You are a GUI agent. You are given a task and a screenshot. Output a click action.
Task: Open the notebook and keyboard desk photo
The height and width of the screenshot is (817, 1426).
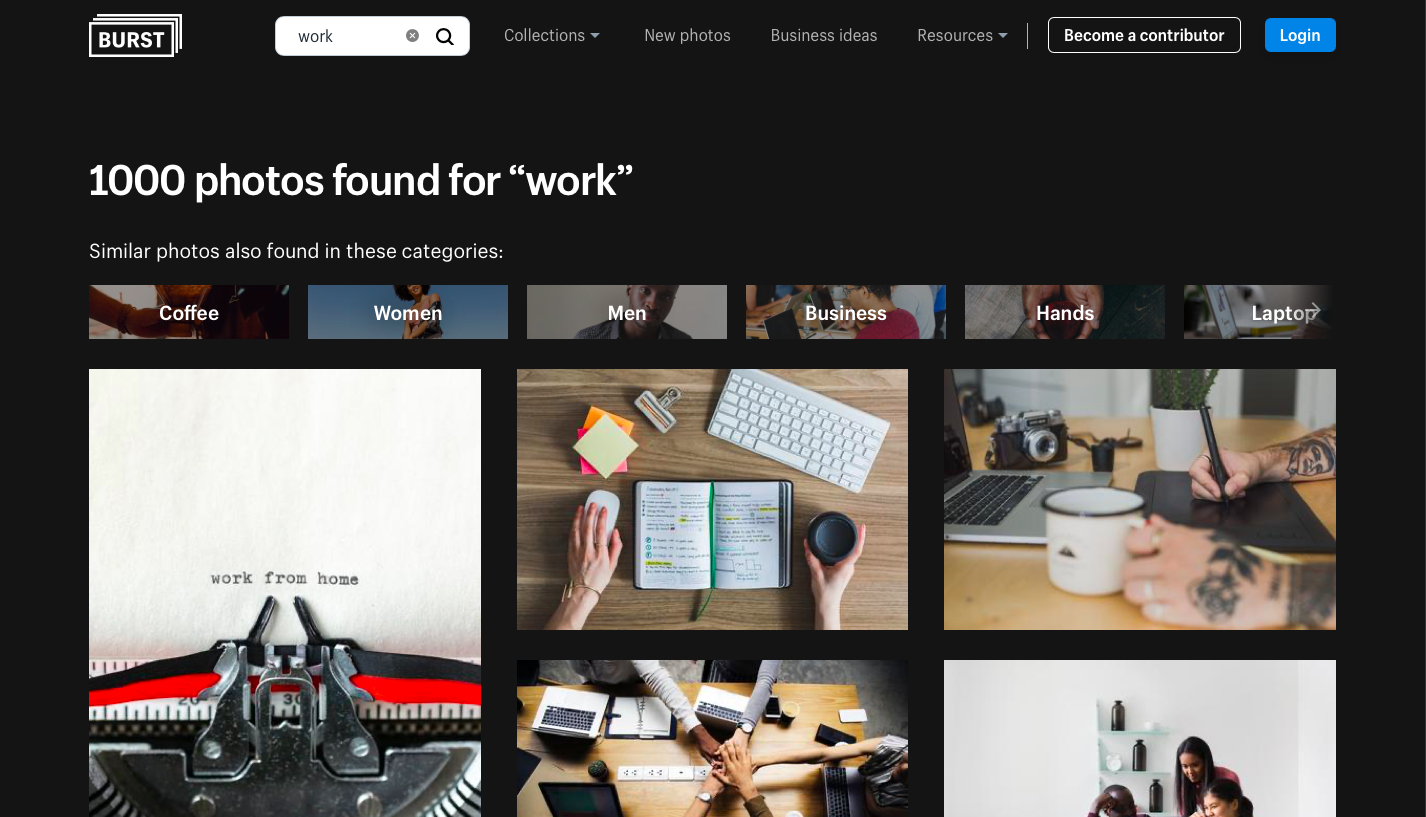coord(712,499)
